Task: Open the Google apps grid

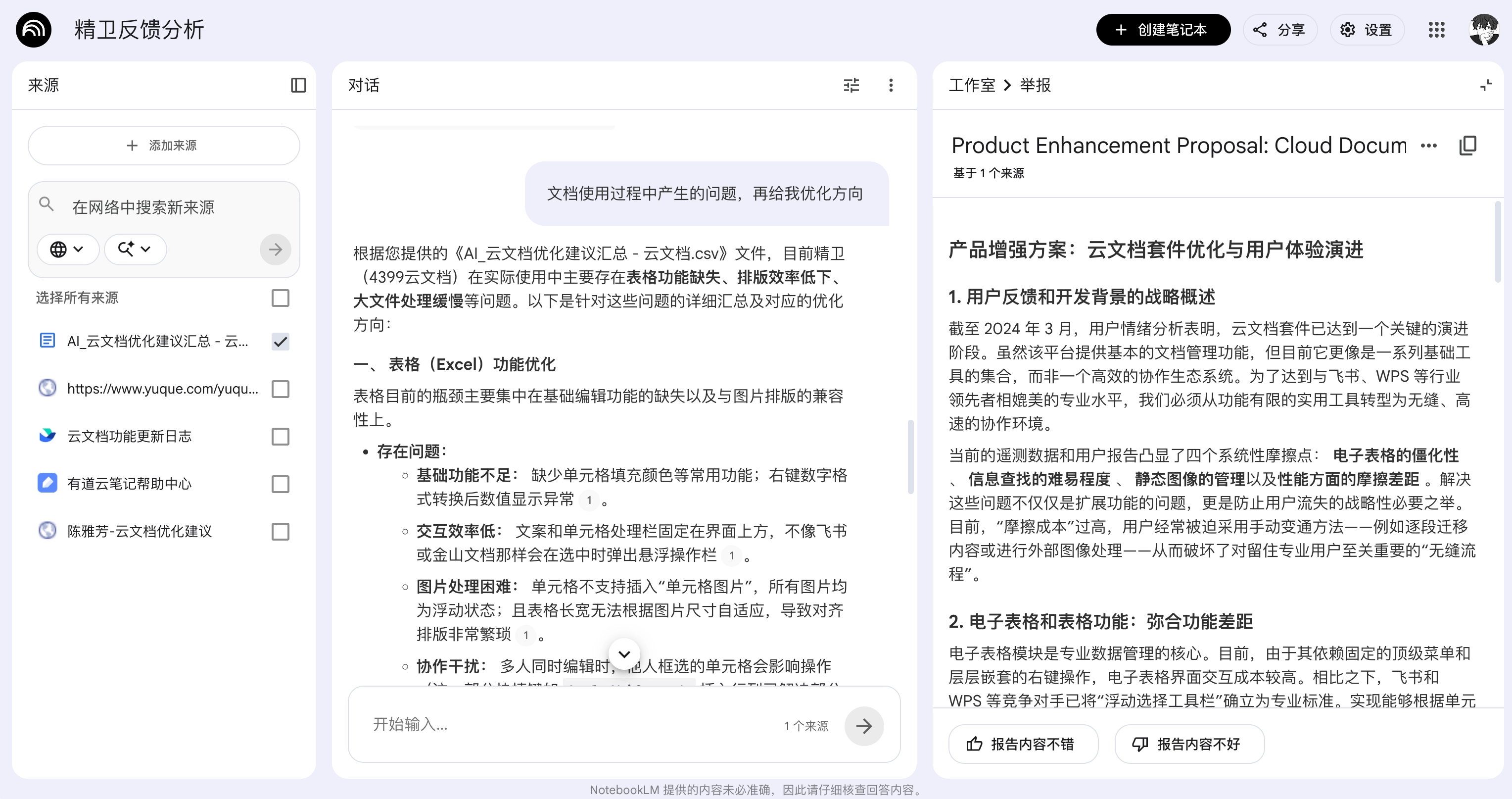Action: [x=1436, y=29]
